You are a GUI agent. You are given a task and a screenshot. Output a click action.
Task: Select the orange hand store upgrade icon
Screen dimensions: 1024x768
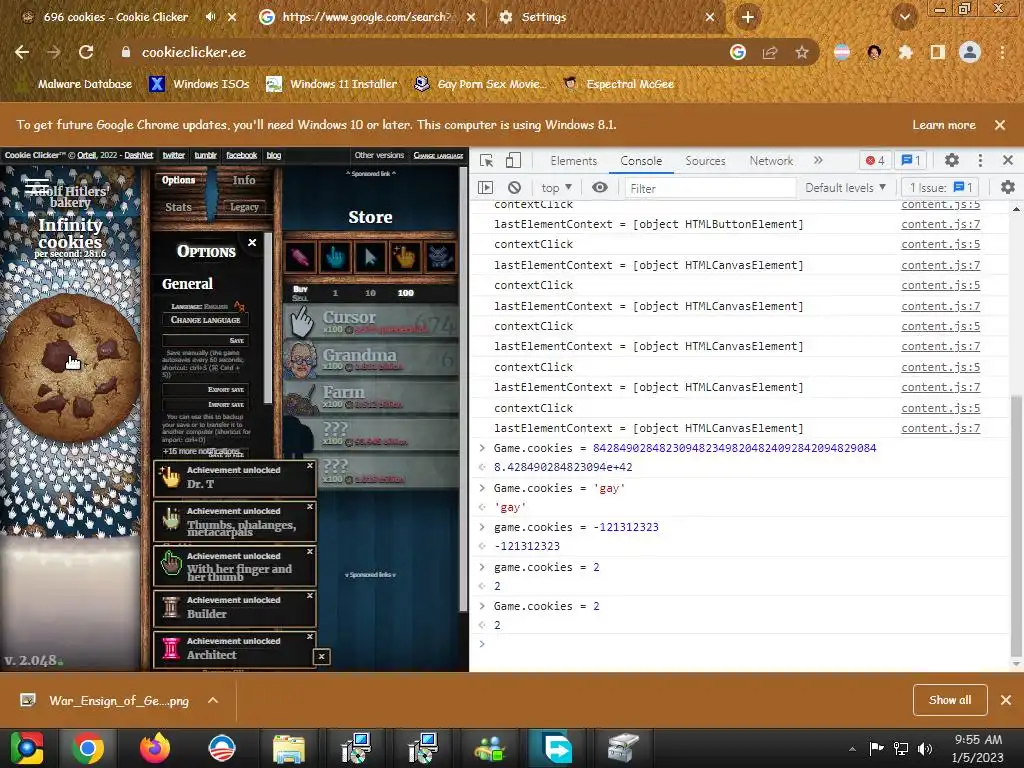tap(405, 257)
